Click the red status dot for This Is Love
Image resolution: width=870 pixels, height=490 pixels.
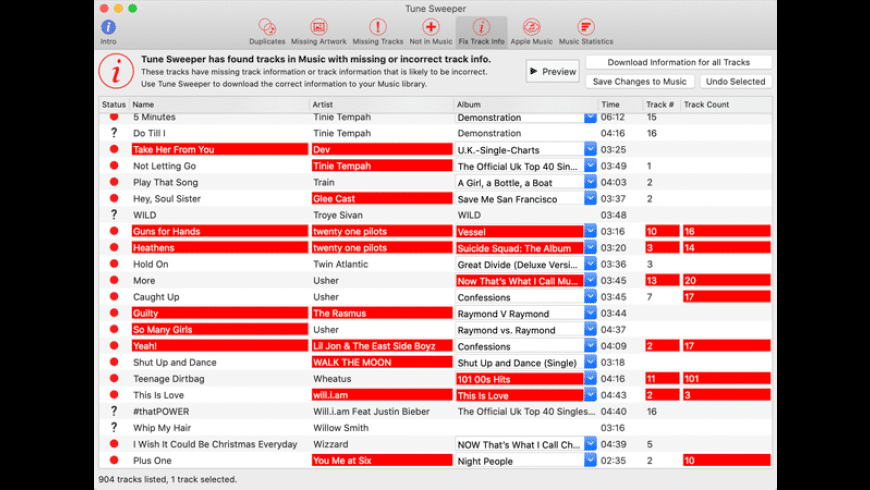pyautogui.click(x=114, y=395)
